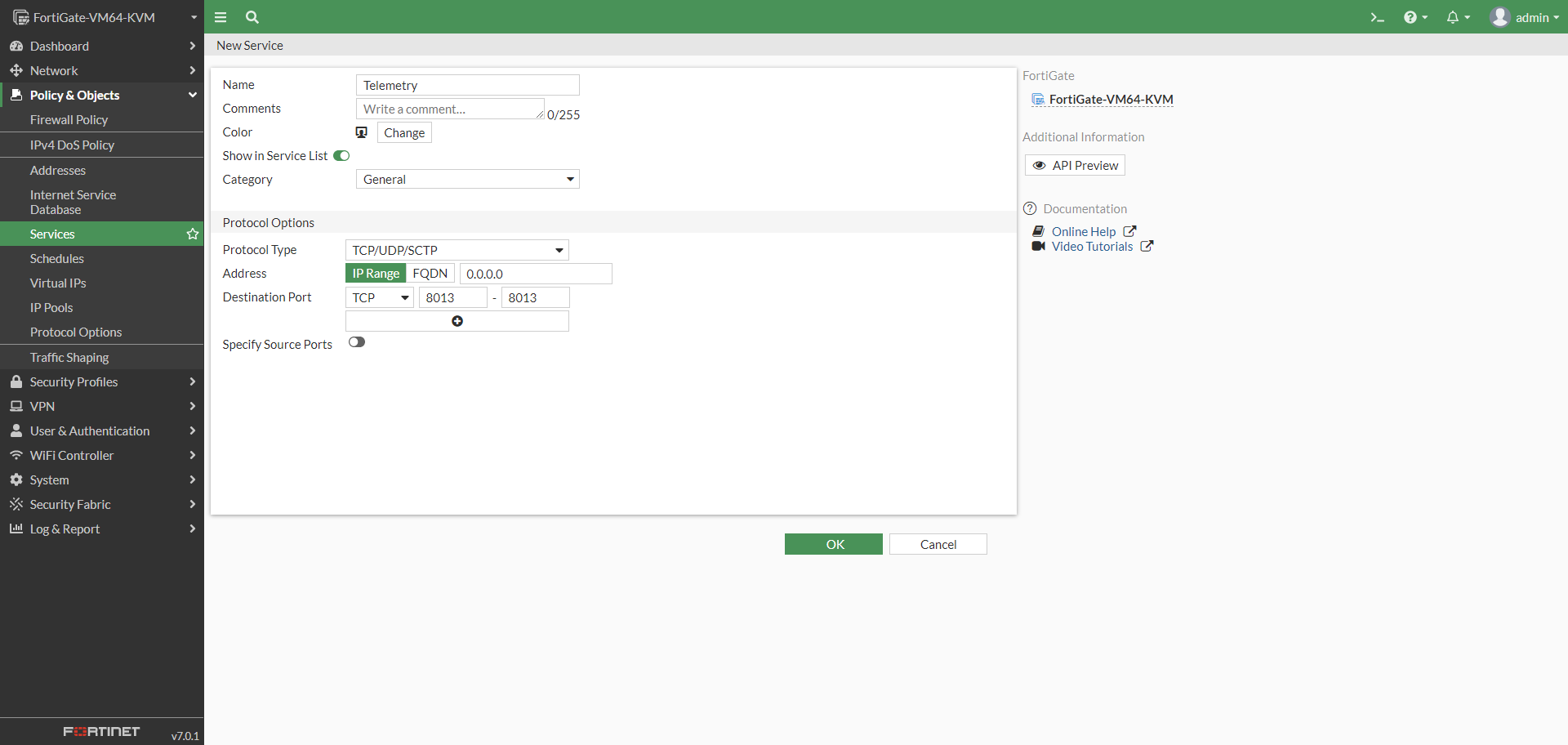Click the Documentation question circle icon
The width and height of the screenshot is (1568, 745).
[1030, 208]
